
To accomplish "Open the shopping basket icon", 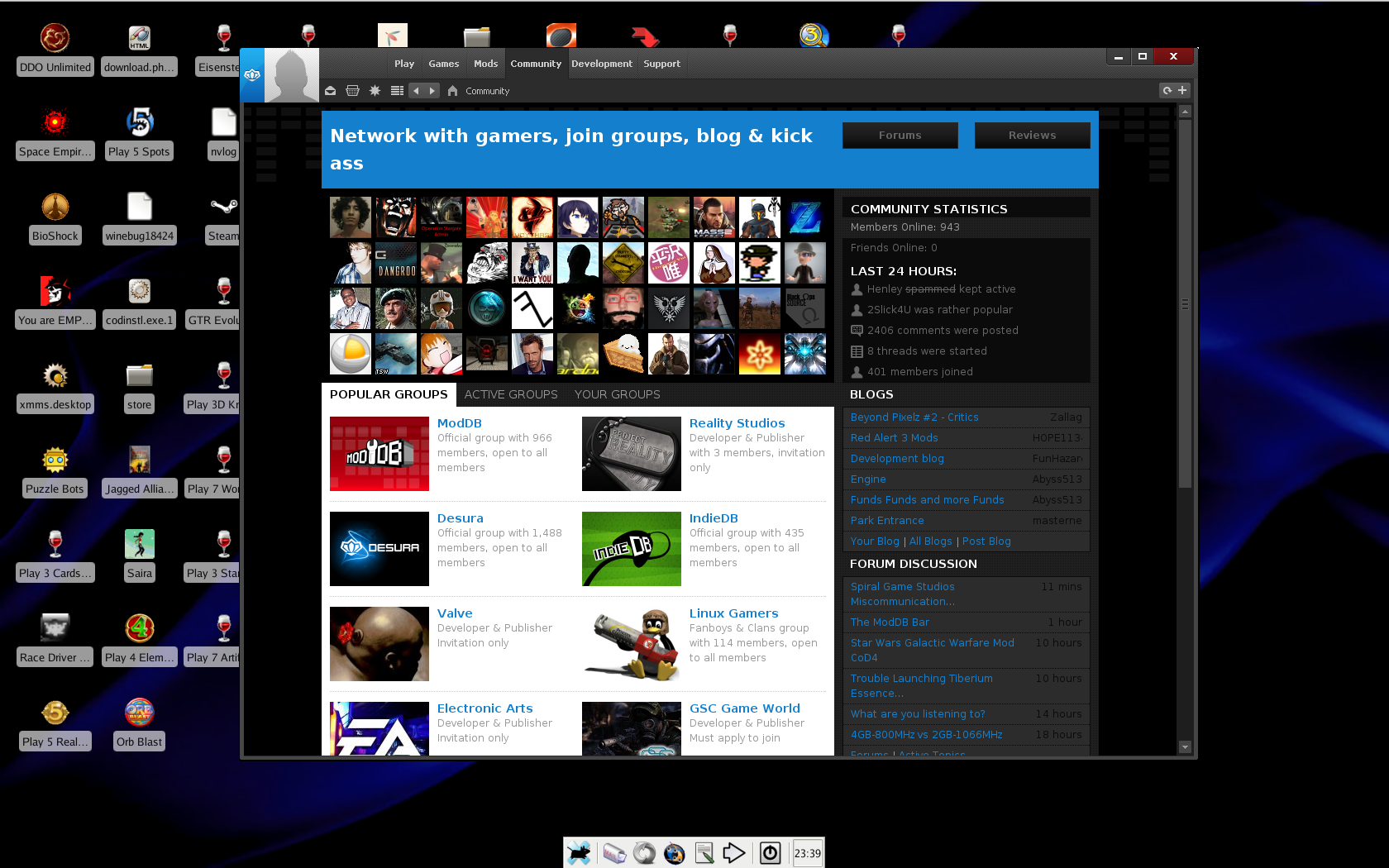I will click(x=352, y=91).
